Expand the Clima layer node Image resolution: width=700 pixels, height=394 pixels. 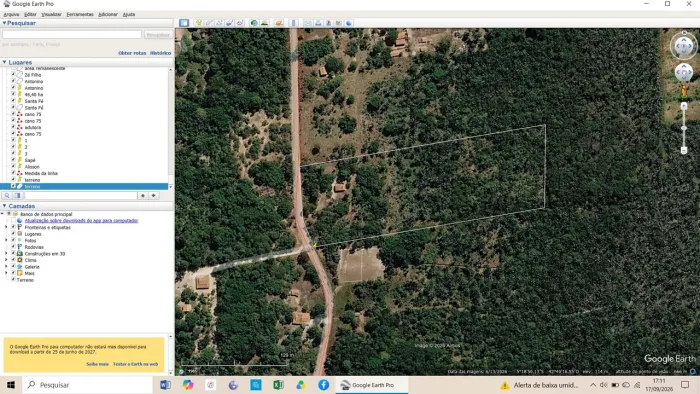6,260
